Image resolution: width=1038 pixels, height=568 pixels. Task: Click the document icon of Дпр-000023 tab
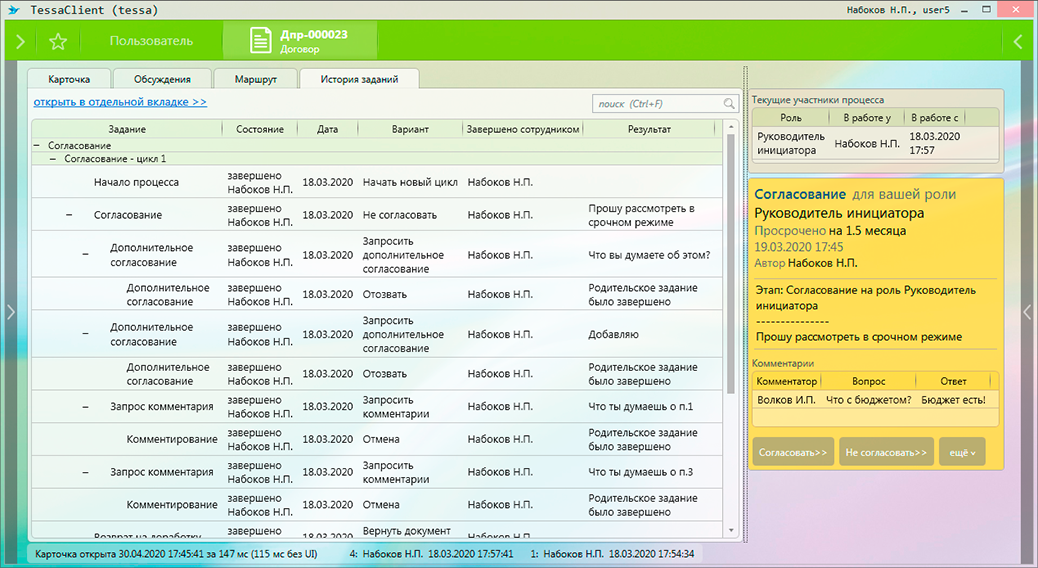(x=261, y=41)
